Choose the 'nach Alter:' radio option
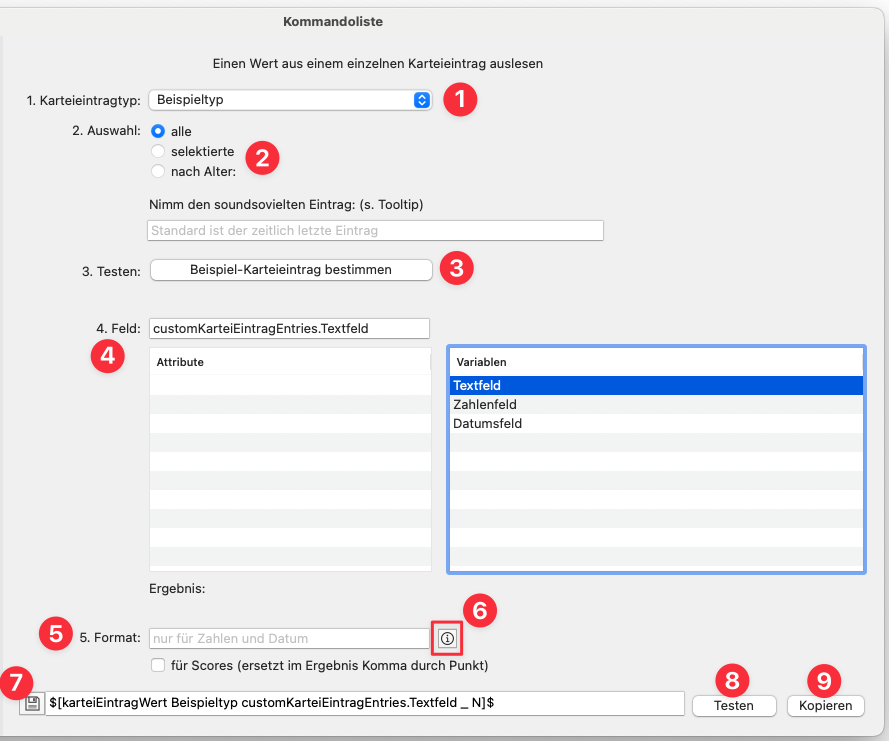This screenshot has width=889, height=741. pos(158,171)
